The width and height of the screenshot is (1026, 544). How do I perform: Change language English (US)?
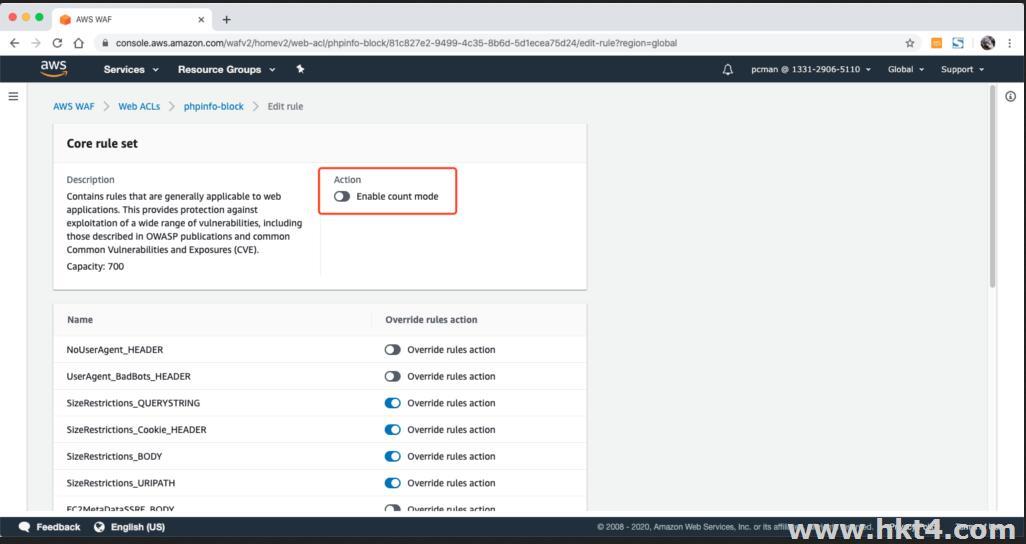click(137, 527)
